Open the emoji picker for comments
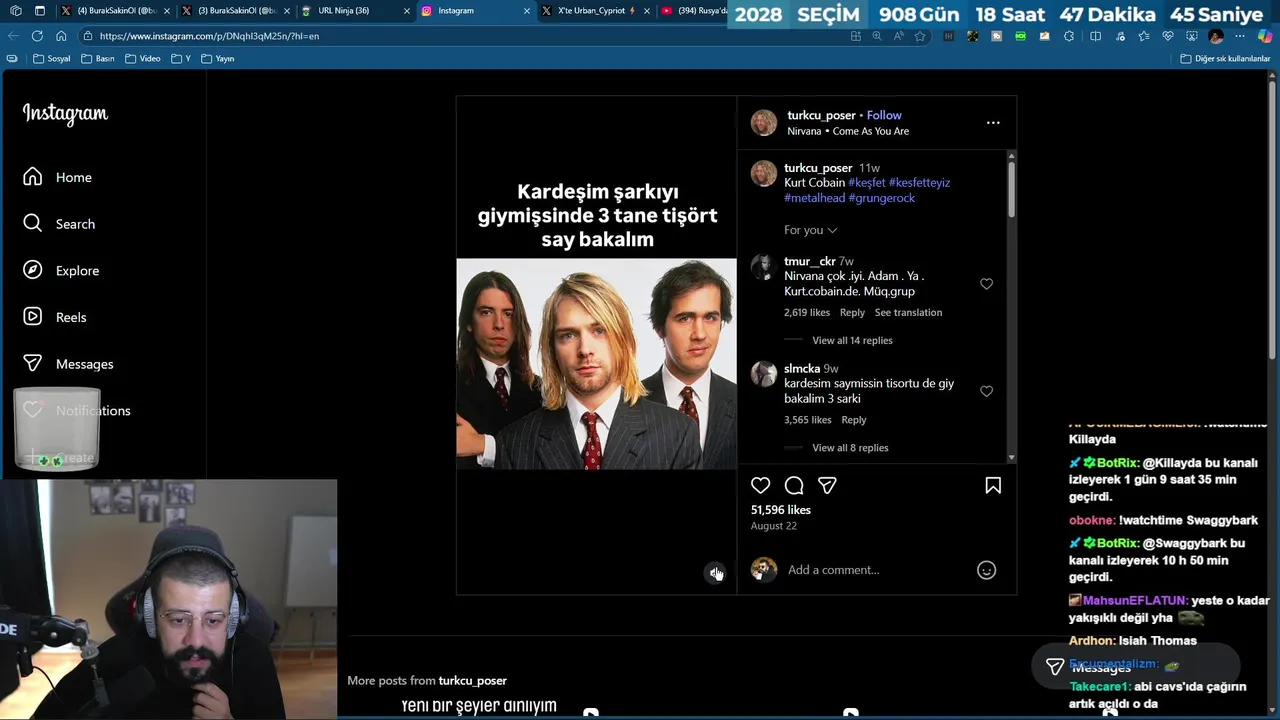1280x720 pixels. click(x=986, y=570)
